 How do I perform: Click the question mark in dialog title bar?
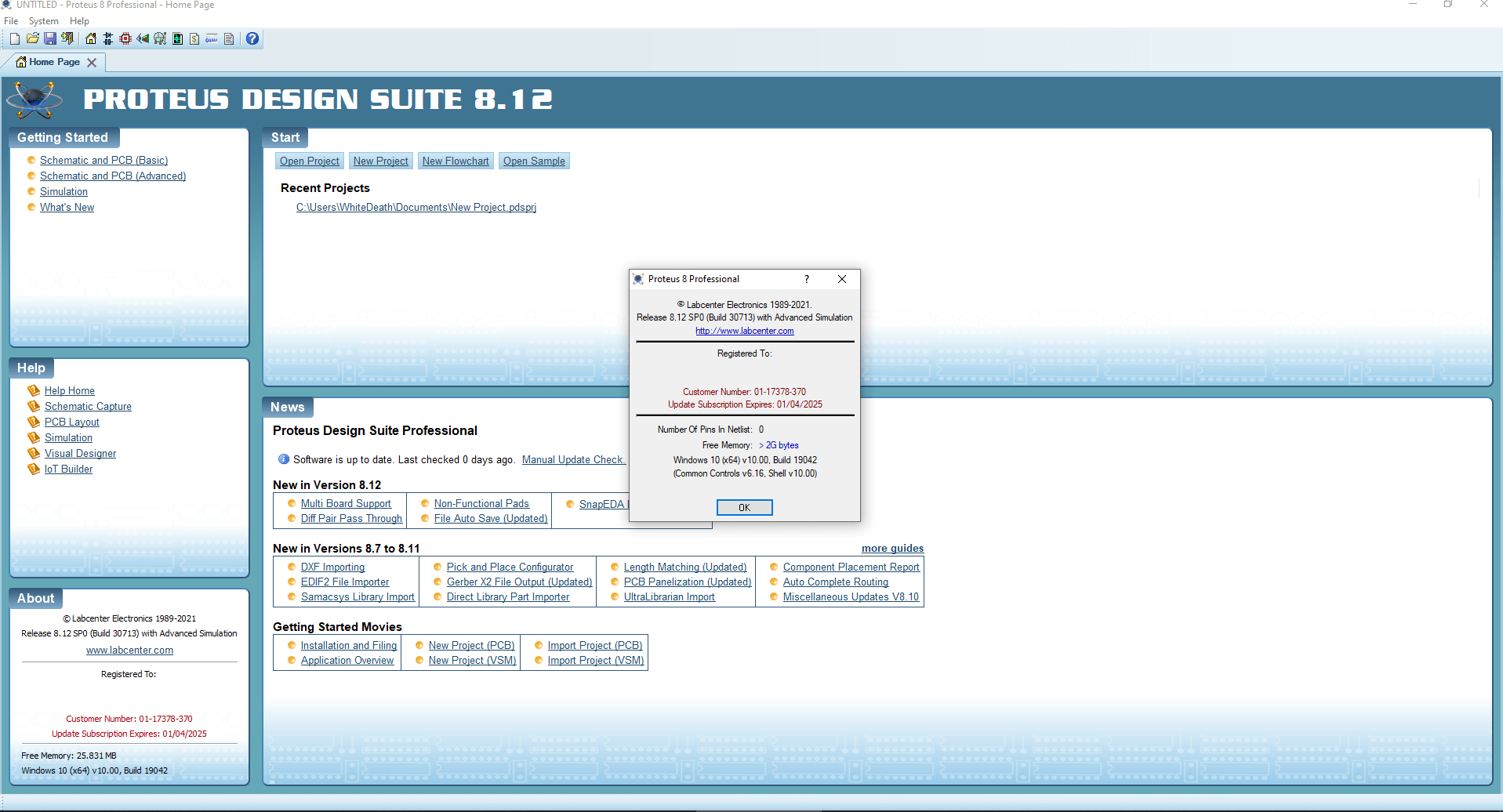coord(806,279)
